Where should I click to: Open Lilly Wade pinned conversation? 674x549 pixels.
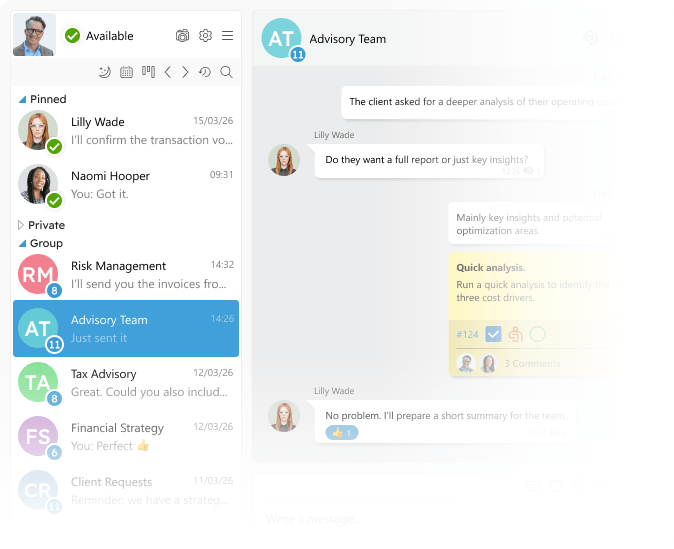[x=126, y=131]
